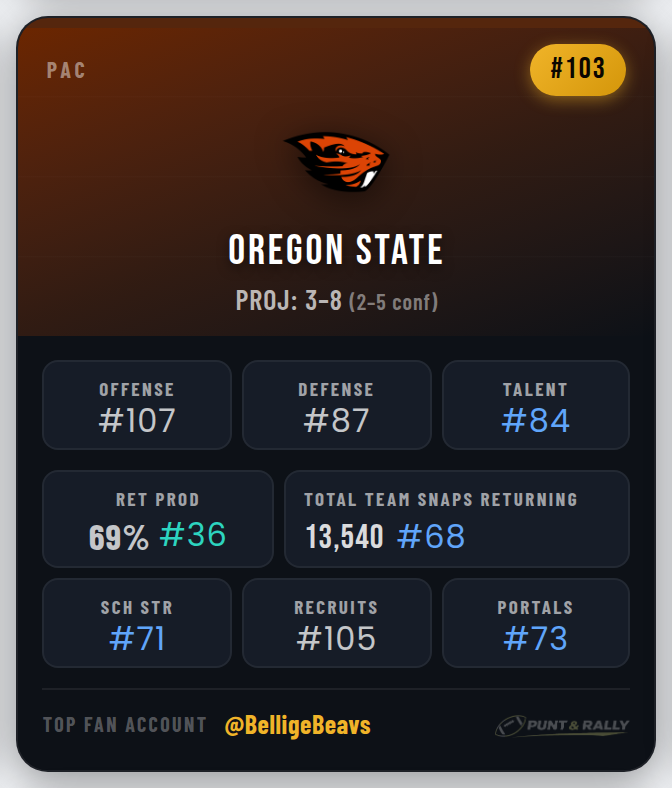Open the Portals #73 card
672x788 pixels.
tap(535, 623)
